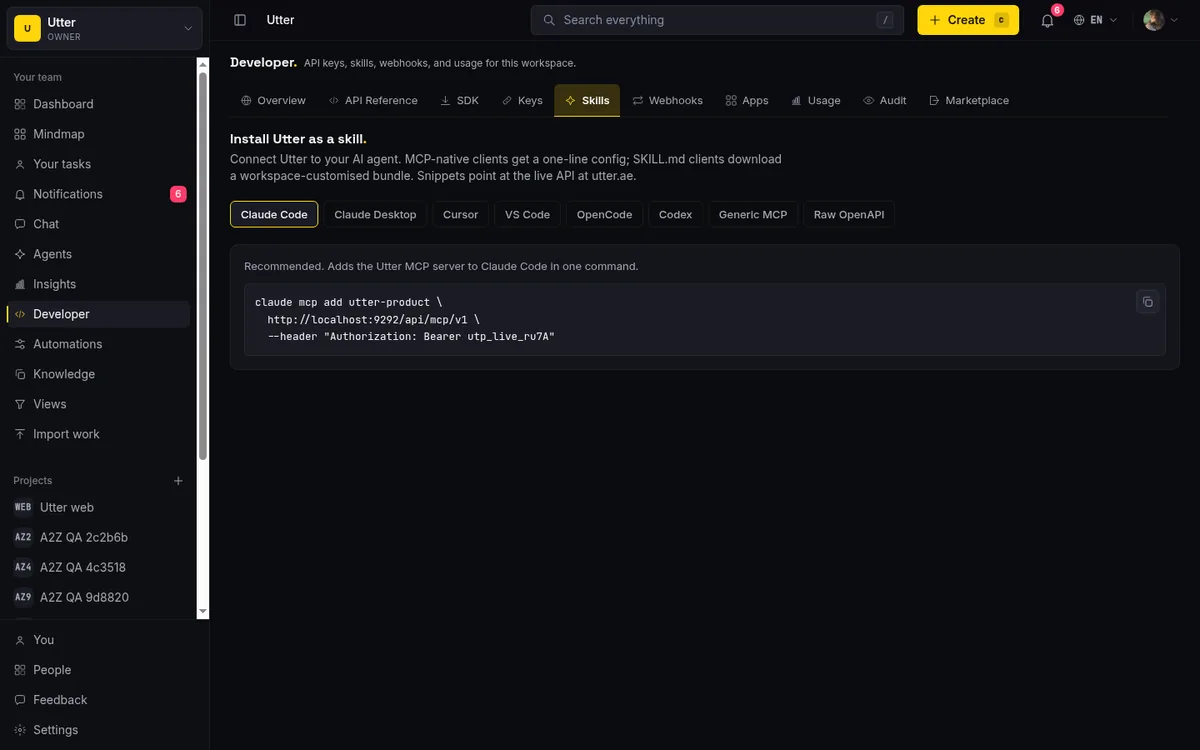Focus the Search everything field
This screenshot has width=1200, height=750.
click(x=717, y=20)
